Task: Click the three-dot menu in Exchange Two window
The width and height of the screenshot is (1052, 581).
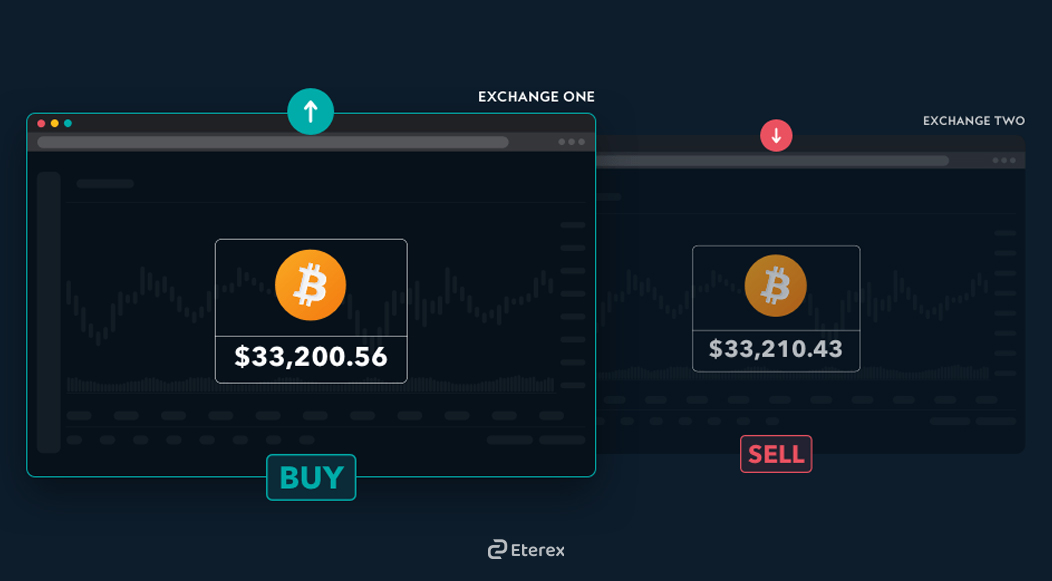Action: pos(1004,160)
